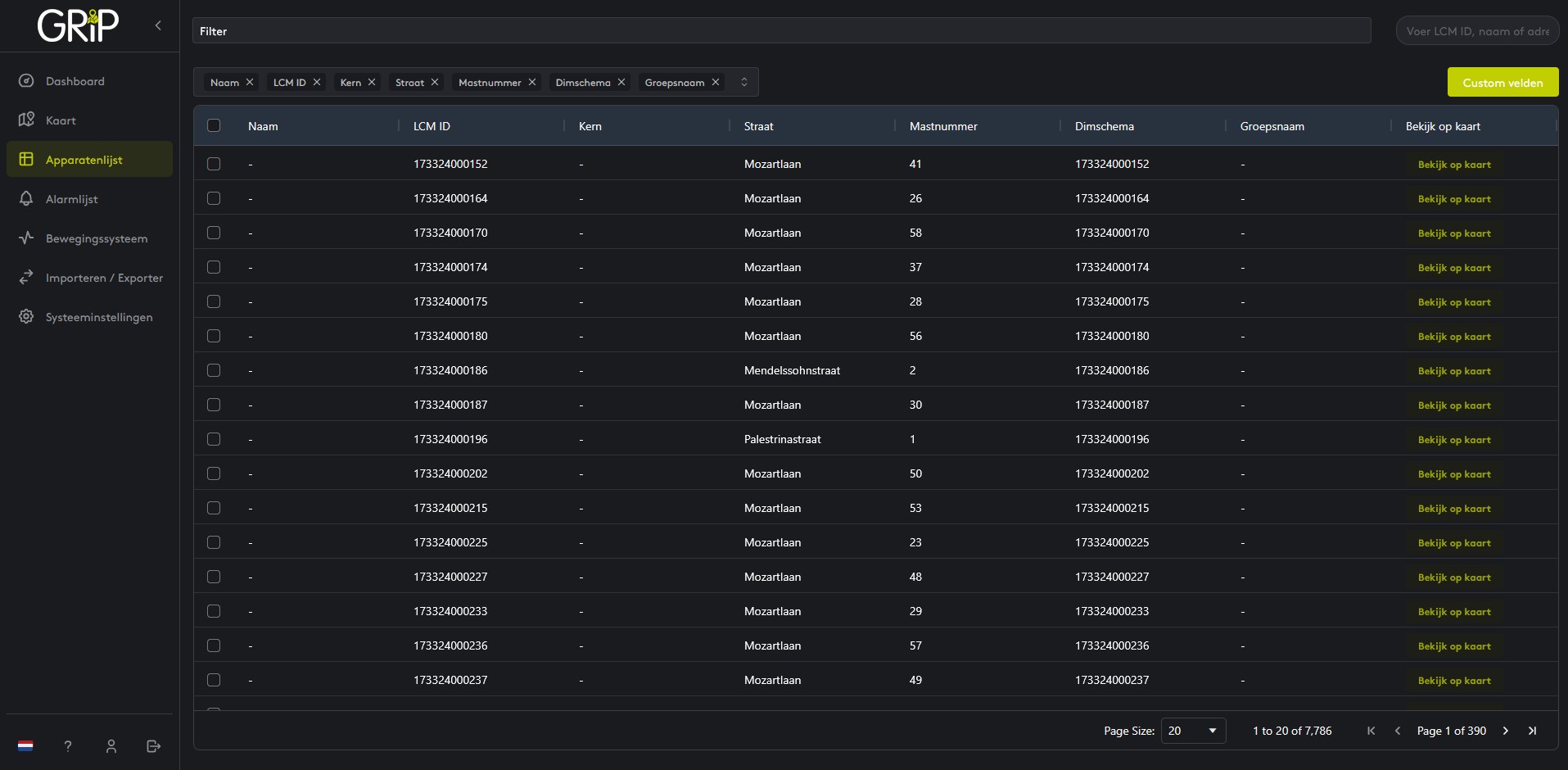Check the row for LCM ID 173324000152
Screen dimensions: 1568x770
(214, 164)
